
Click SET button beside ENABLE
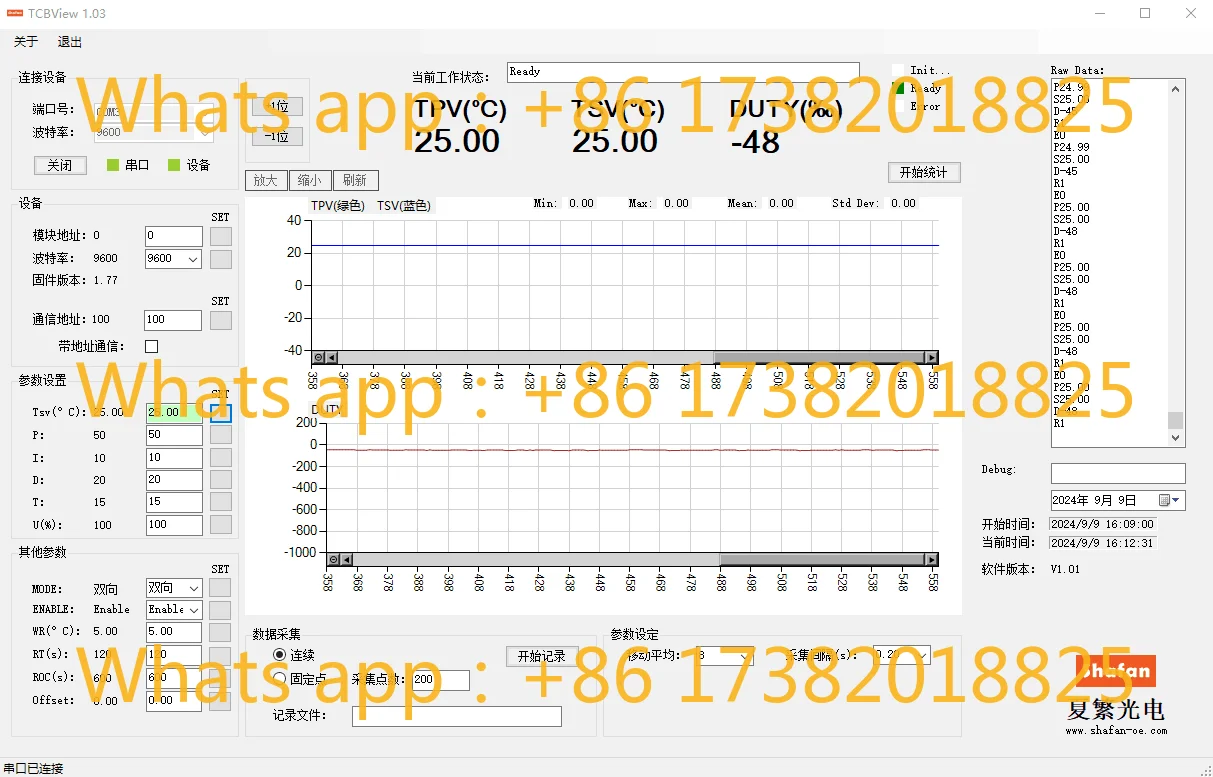[221, 610]
